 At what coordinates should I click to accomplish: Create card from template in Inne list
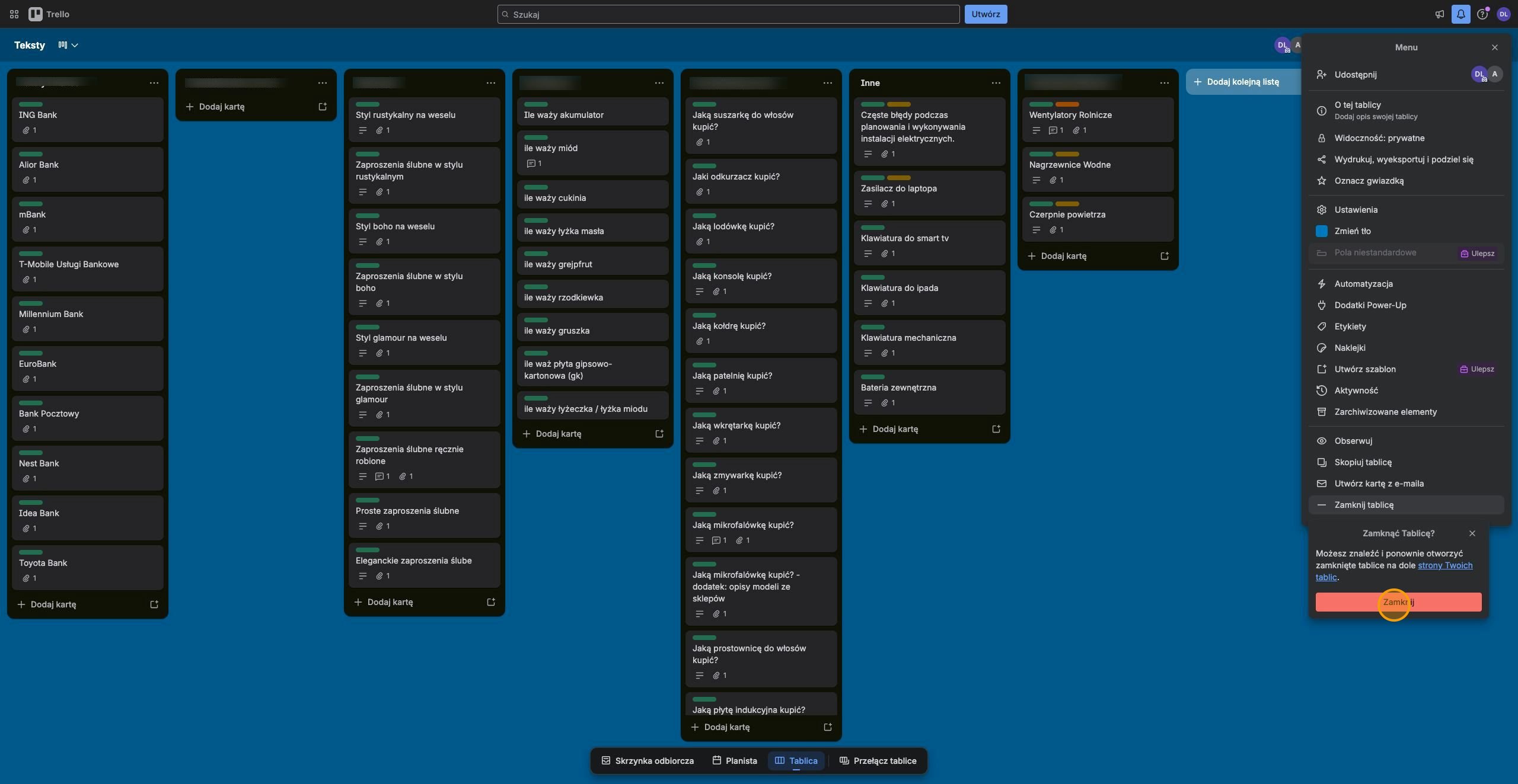pyautogui.click(x=996, y=429)
